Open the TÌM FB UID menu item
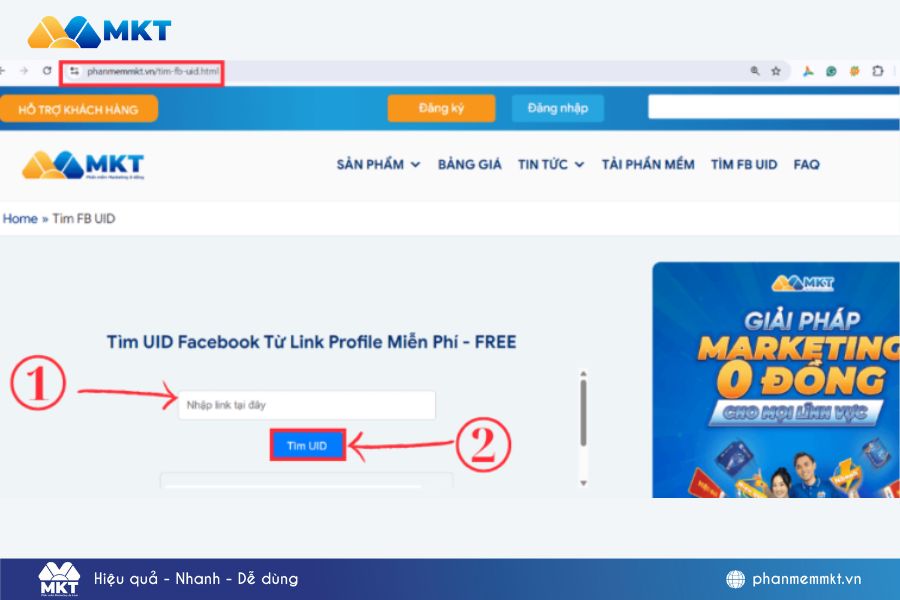 pos(744,165)
